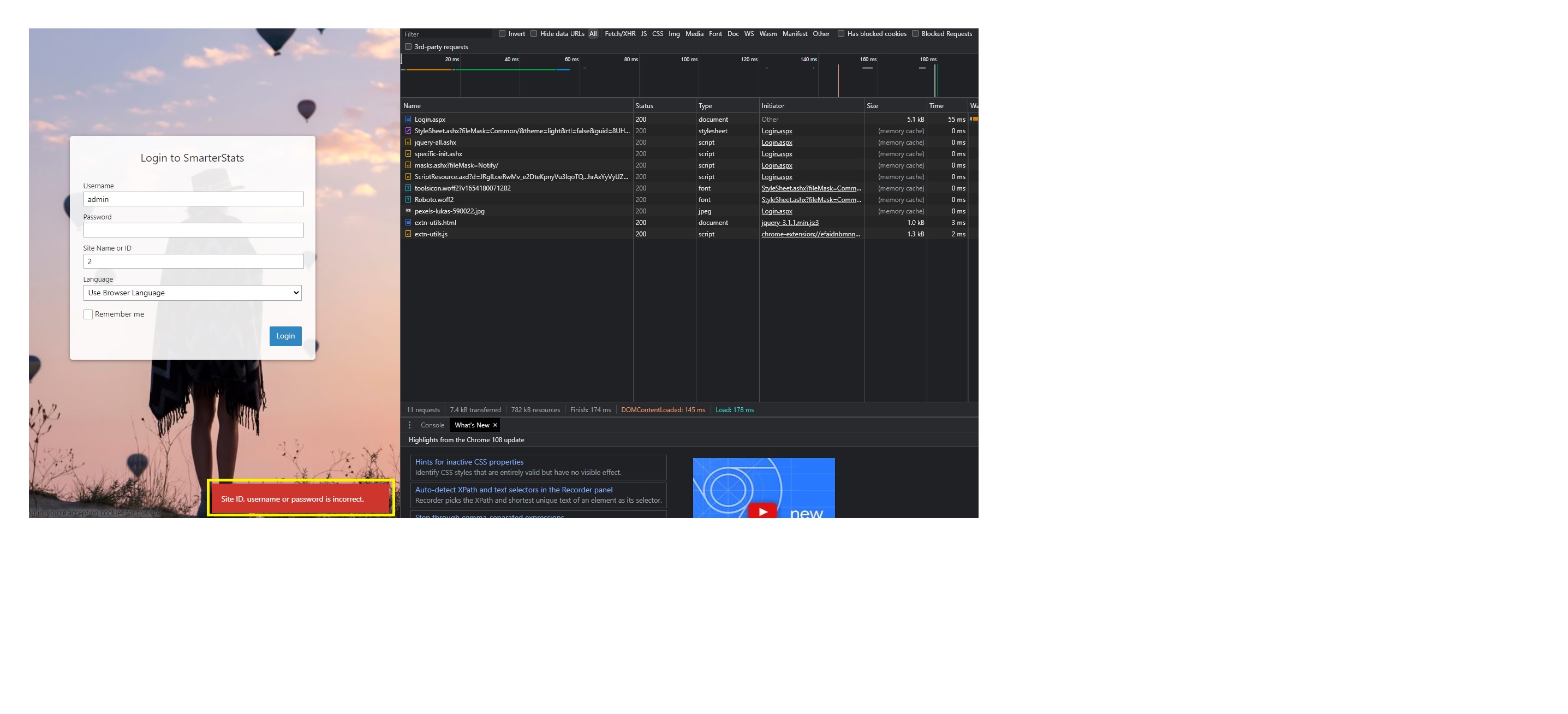The width and height of the screenshot is (1568, 714).
Task: Play the Chrome update YouTube video thumbnail
Action: 762,511
